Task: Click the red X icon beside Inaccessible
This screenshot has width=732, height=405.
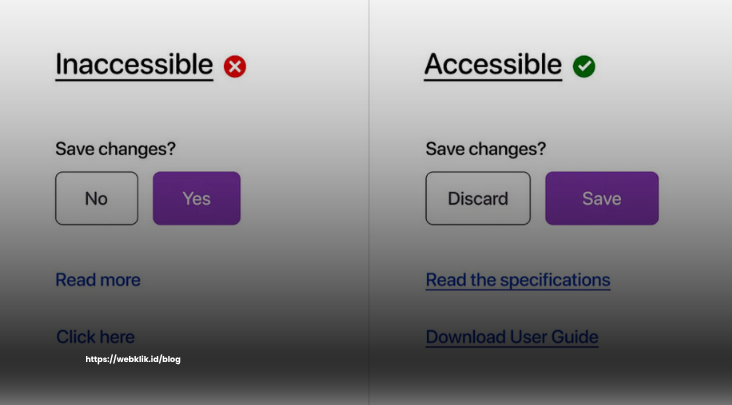Action: click(x=235, y=66)
